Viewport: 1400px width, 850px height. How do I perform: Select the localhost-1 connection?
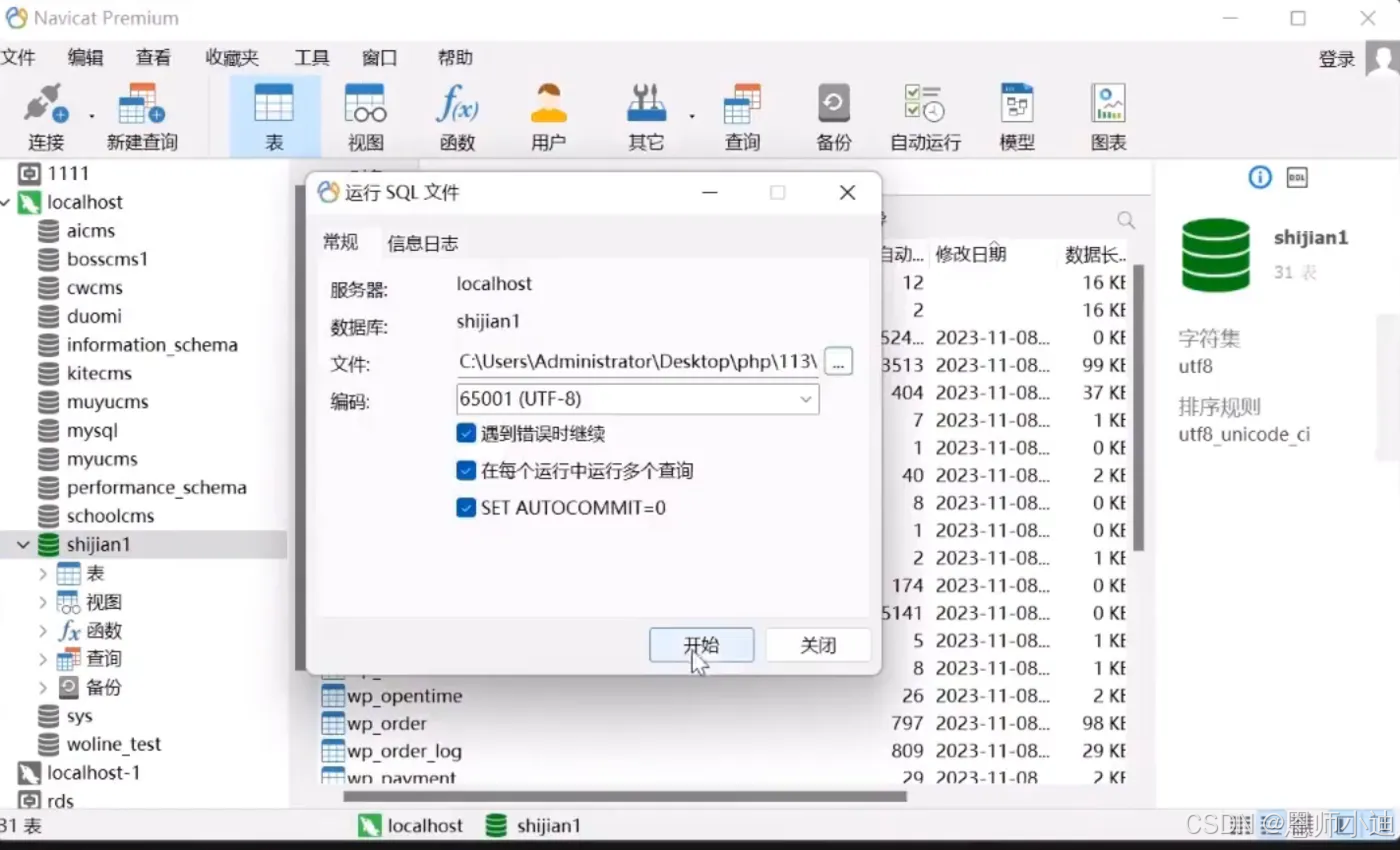pyautogui.click(x=80, y=773)
